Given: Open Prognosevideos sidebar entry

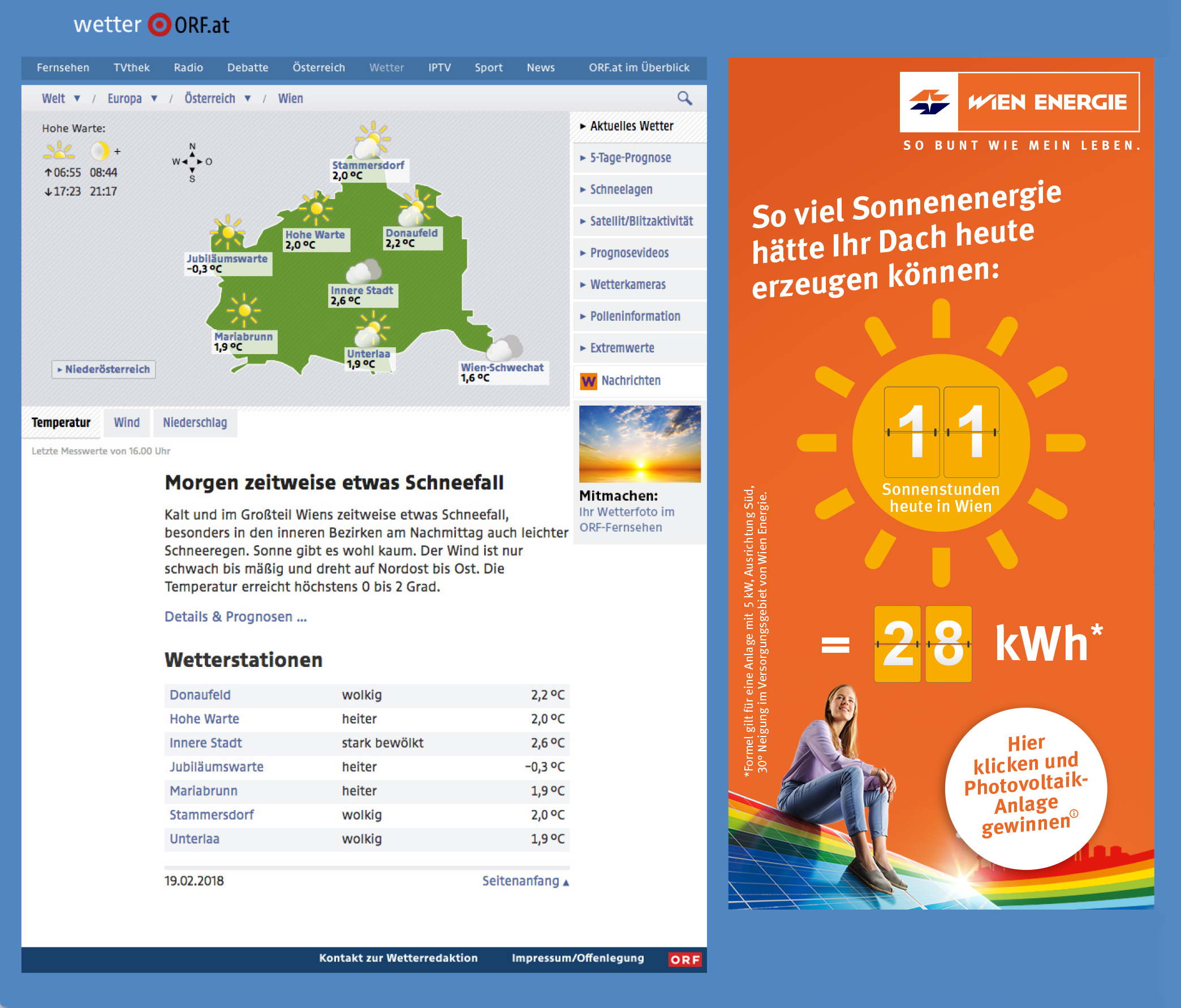Looking at the screenshot, I should (639, 253).
